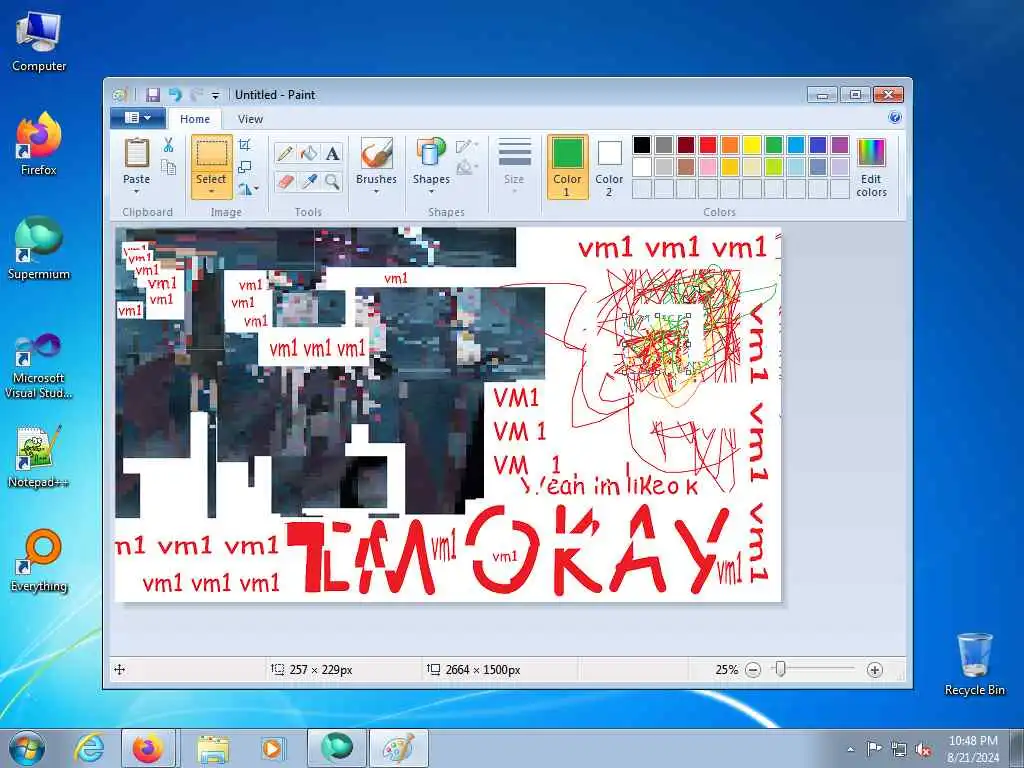Click the Copy icon in Clipboard group
Viewport: 1024px width, 768px height.
click(x=168, y=168)
